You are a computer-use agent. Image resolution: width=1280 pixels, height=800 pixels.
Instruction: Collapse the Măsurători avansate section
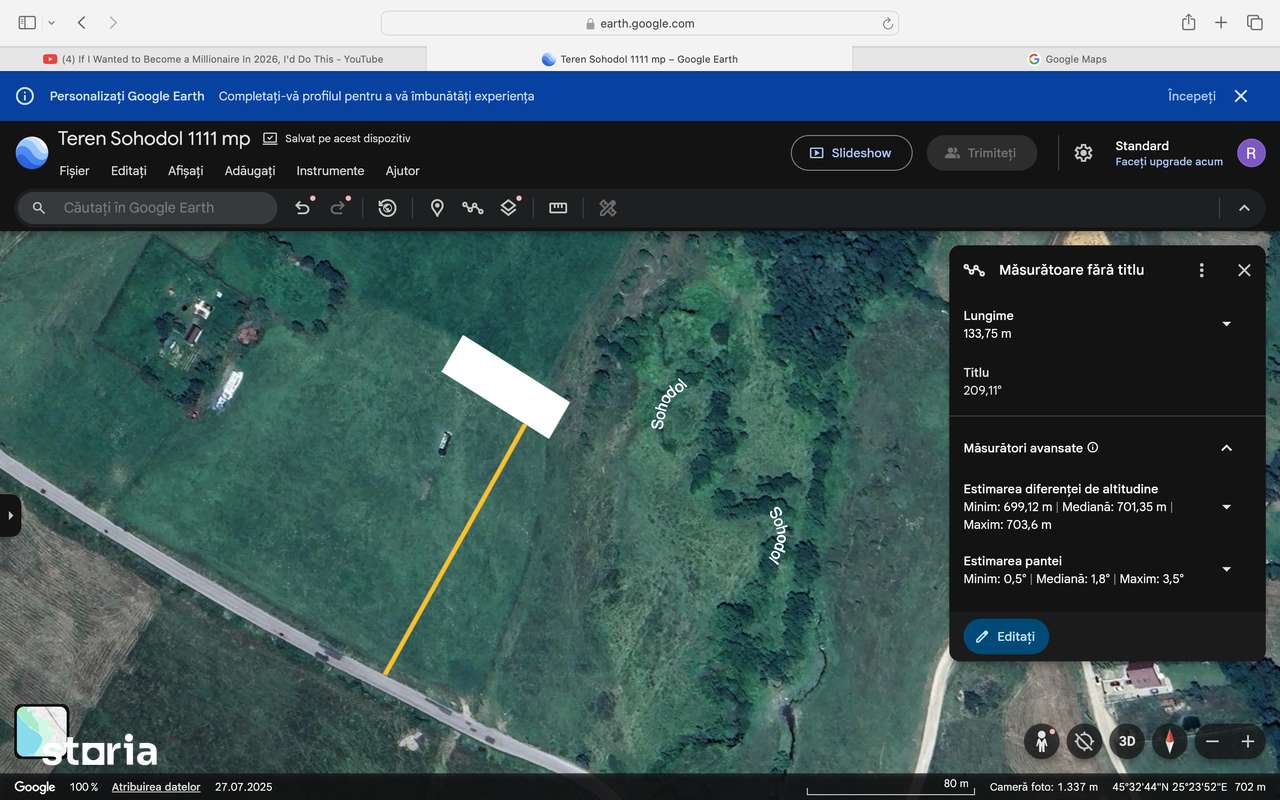tap(1226, 448)
